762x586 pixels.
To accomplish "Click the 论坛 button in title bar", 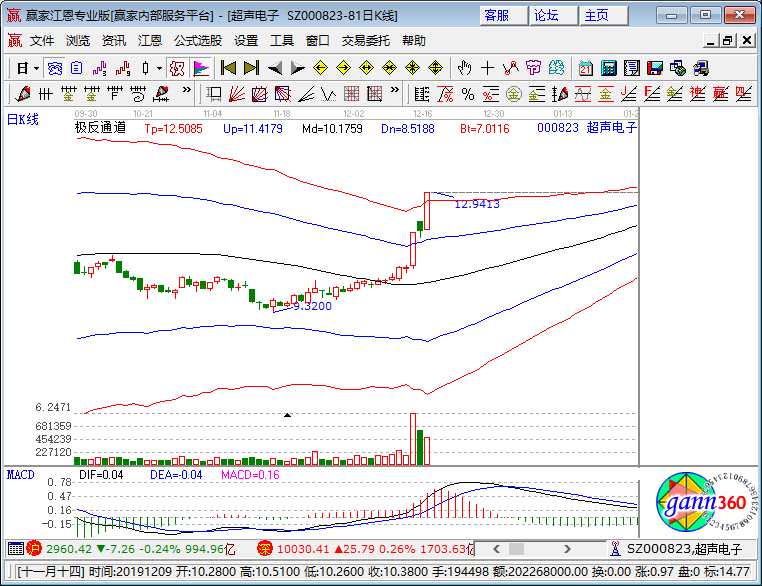I will point(553,16).
